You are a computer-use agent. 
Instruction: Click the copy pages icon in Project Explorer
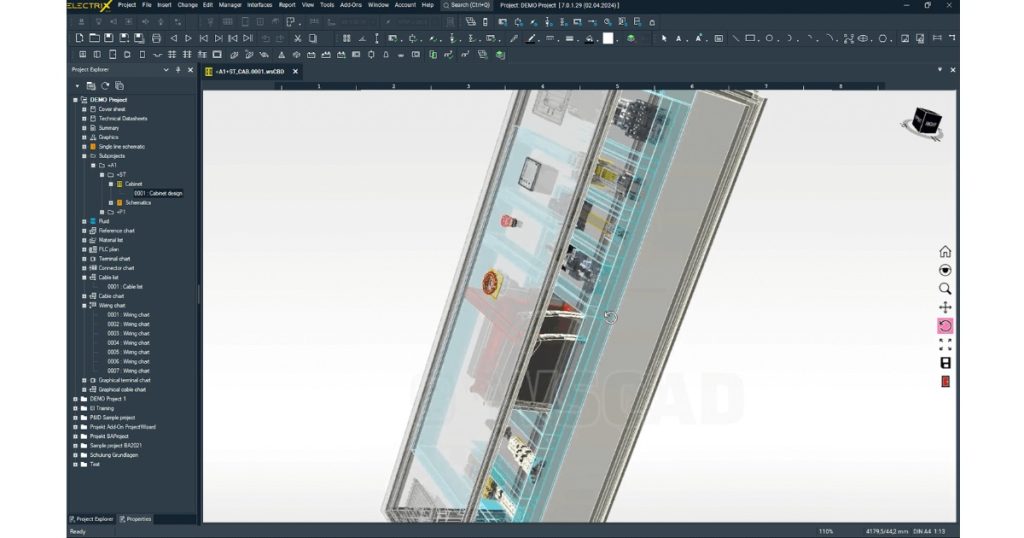[x=119, y=86]
